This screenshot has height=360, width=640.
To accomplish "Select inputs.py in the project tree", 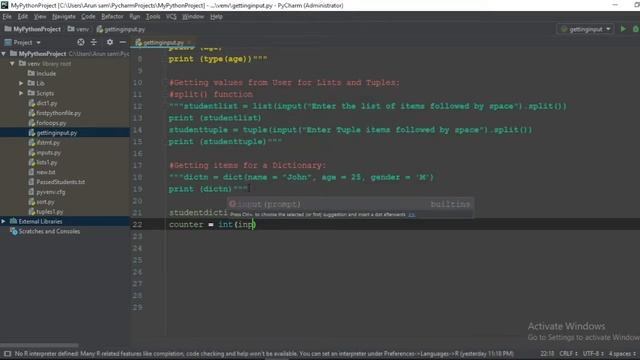I will pos(44,153).
